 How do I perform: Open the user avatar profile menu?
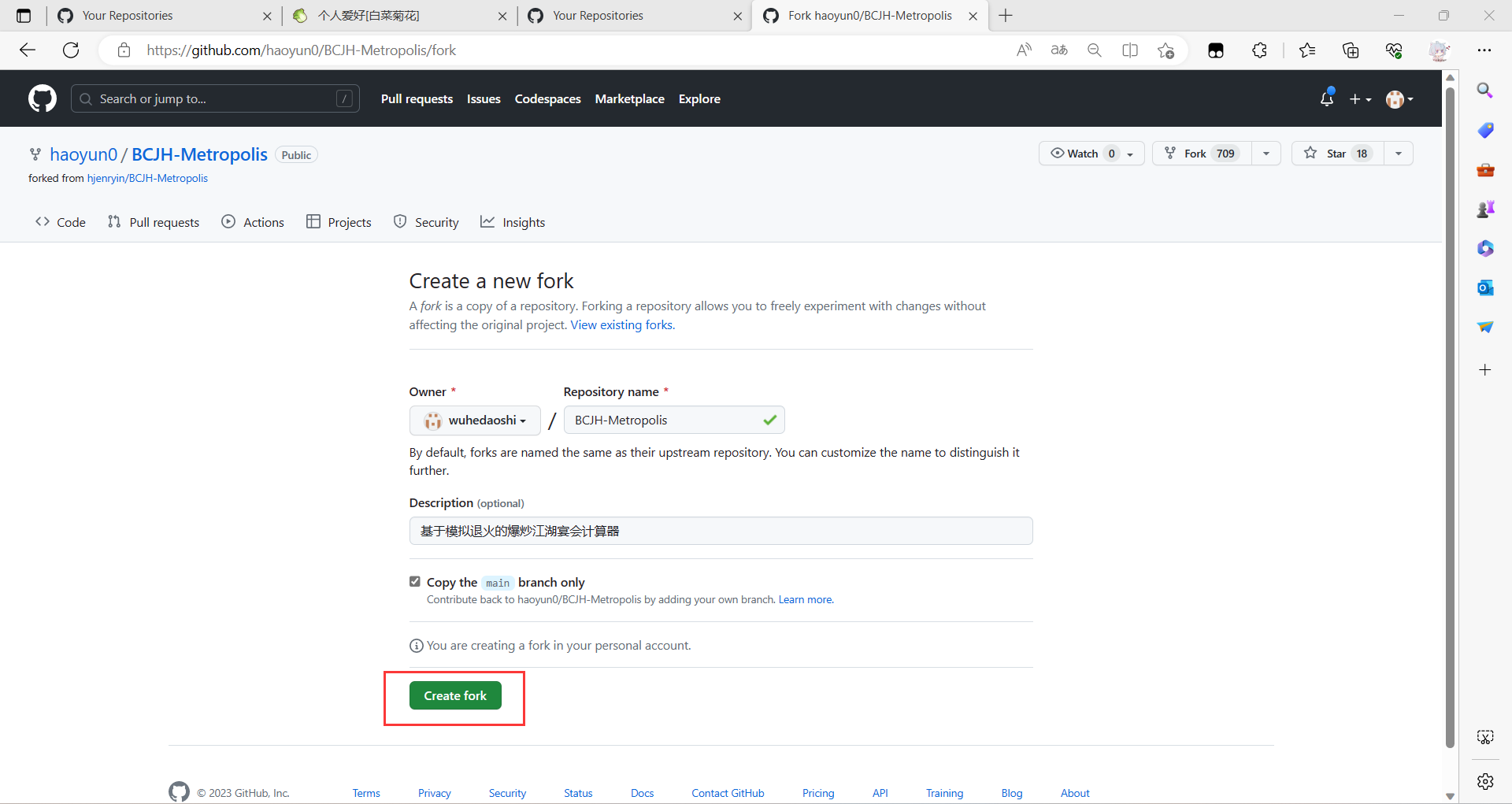click(x=1399, y=99)
